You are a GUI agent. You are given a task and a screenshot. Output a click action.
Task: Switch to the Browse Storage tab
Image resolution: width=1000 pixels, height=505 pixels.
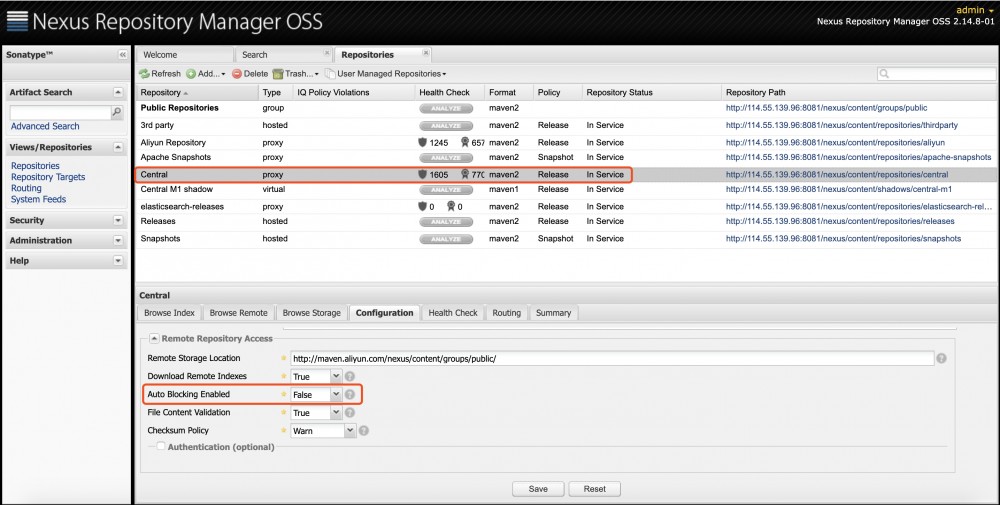tap(311, 313)
